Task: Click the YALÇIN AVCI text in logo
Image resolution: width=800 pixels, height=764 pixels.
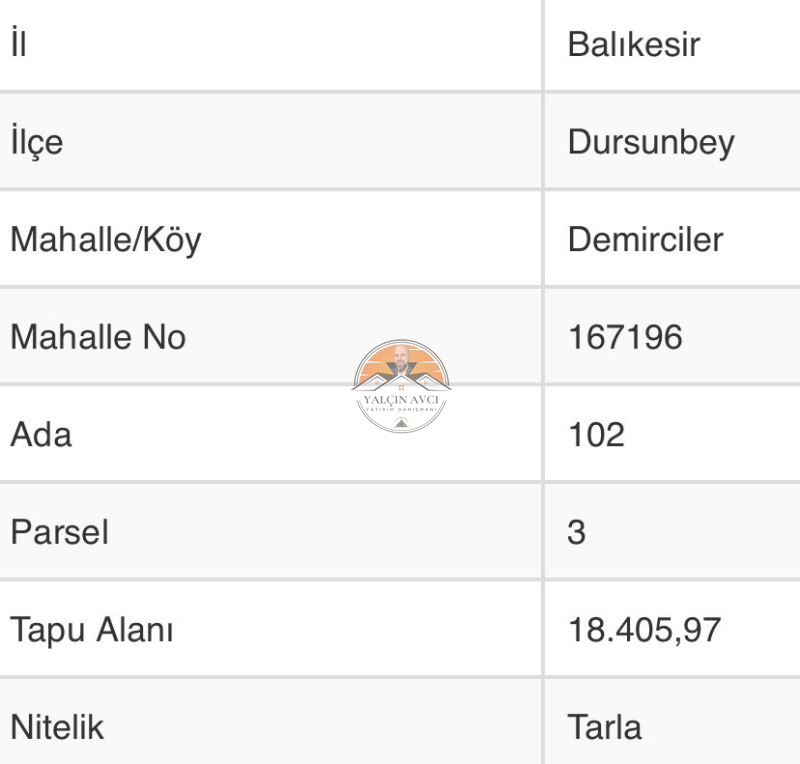Action: pos(401,400)
